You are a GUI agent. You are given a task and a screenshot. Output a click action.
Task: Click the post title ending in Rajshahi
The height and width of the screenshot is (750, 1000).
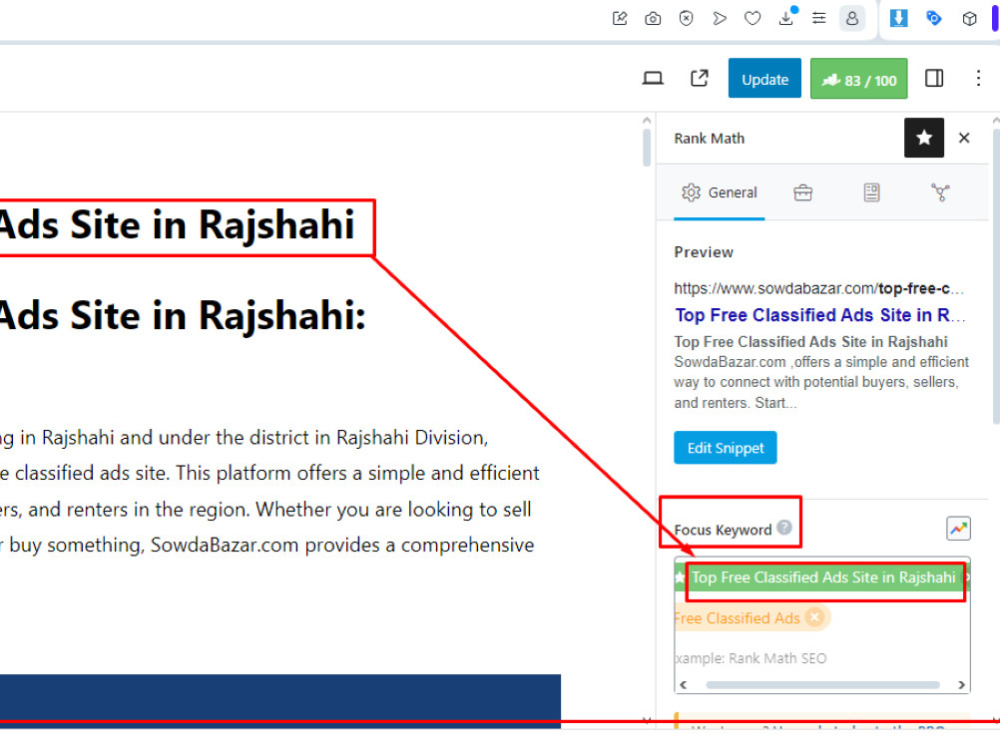[x=177, y=225]
